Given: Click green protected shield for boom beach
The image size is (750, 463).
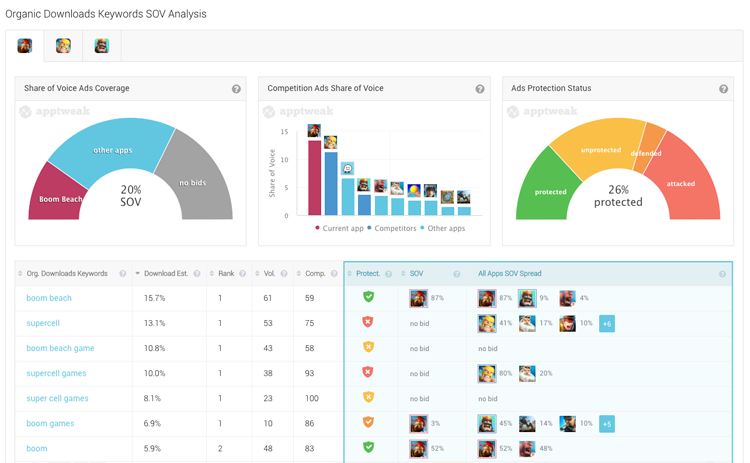Looking at the screenshot, I should pos(368,297).
